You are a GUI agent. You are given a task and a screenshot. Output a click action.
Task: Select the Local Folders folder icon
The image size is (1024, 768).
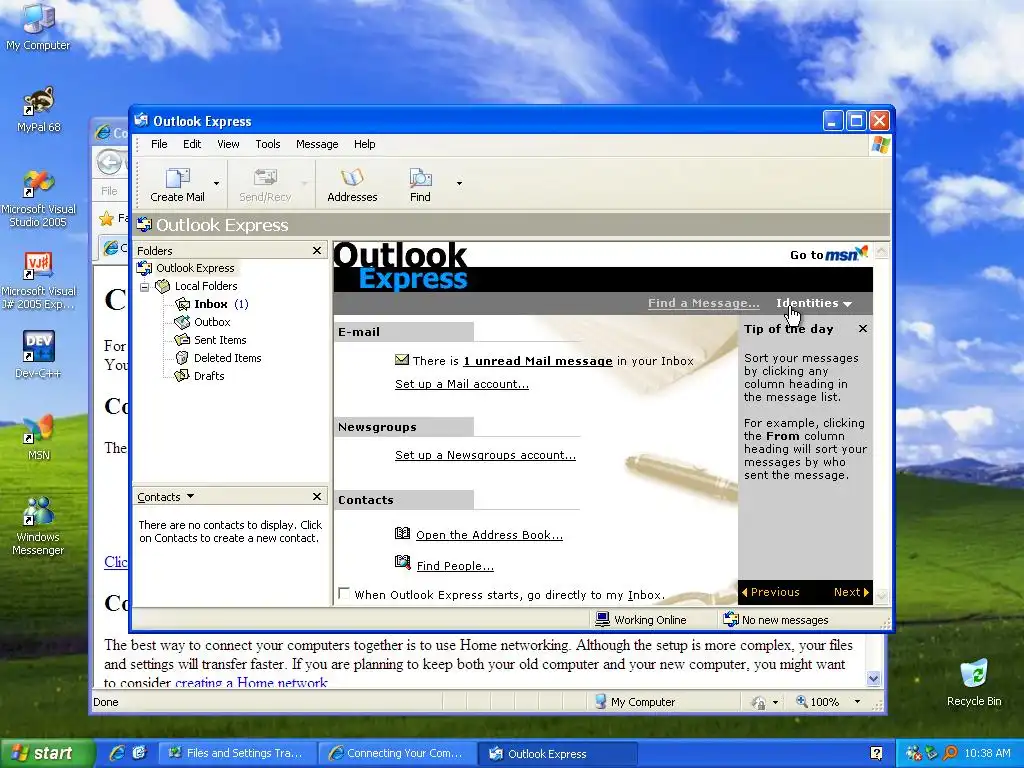(163, 286)
